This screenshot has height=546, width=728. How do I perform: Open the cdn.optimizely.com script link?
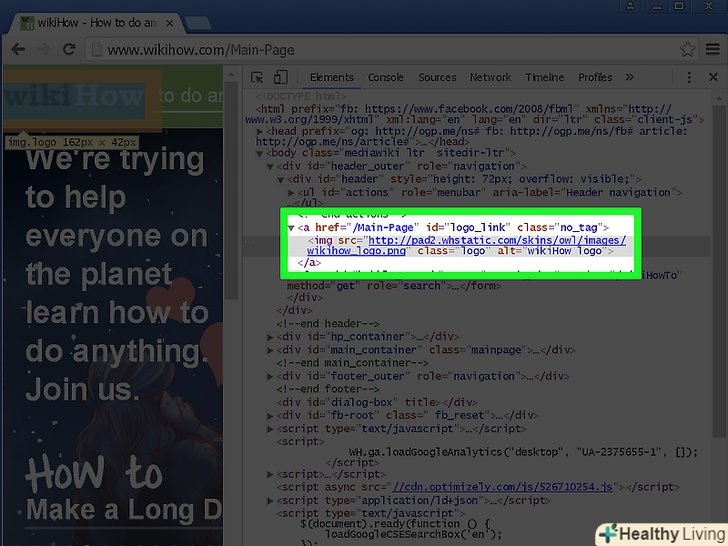502,487
